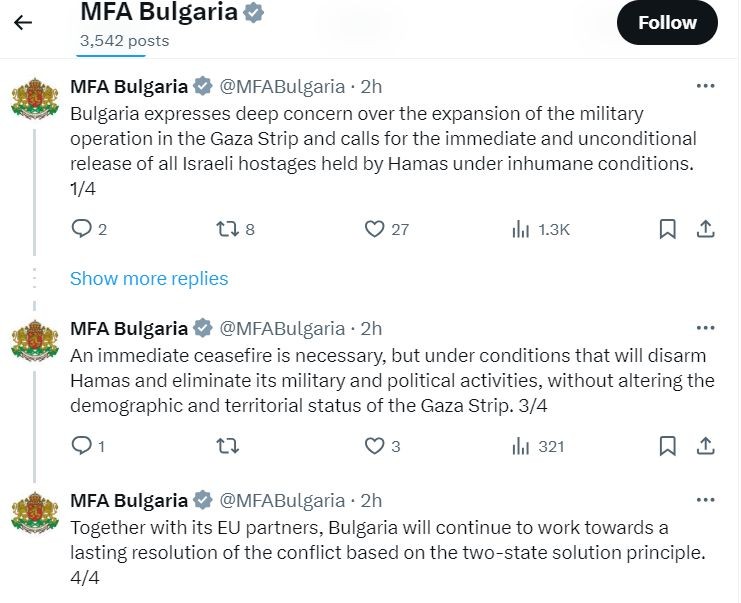This screenshot has height=603, width=741.
Task: View analytics of the 321 views tweet
Action: coord(520,446)
